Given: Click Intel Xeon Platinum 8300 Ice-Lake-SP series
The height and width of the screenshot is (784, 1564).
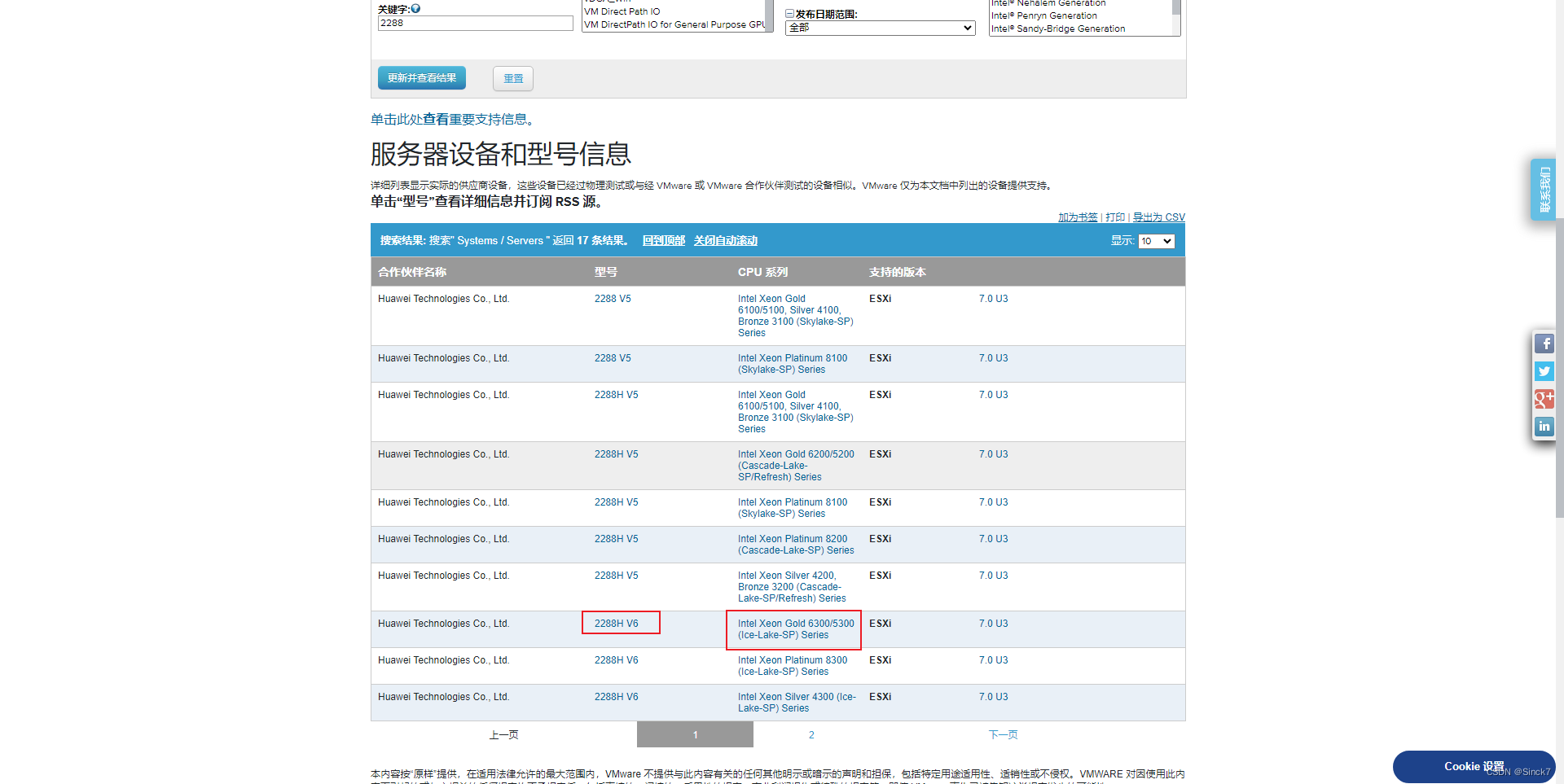Looking at the screenshot, I should [x=793, y=666].
